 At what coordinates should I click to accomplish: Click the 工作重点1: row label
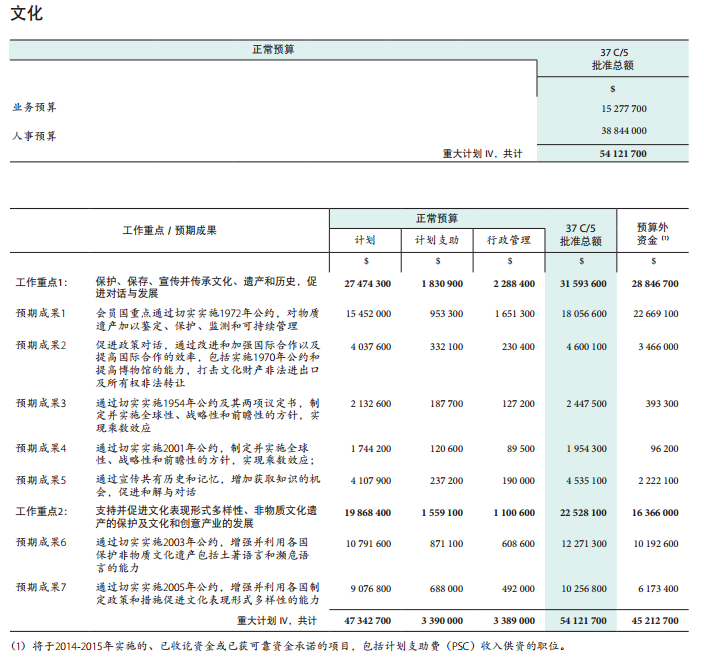coord(41,283)
